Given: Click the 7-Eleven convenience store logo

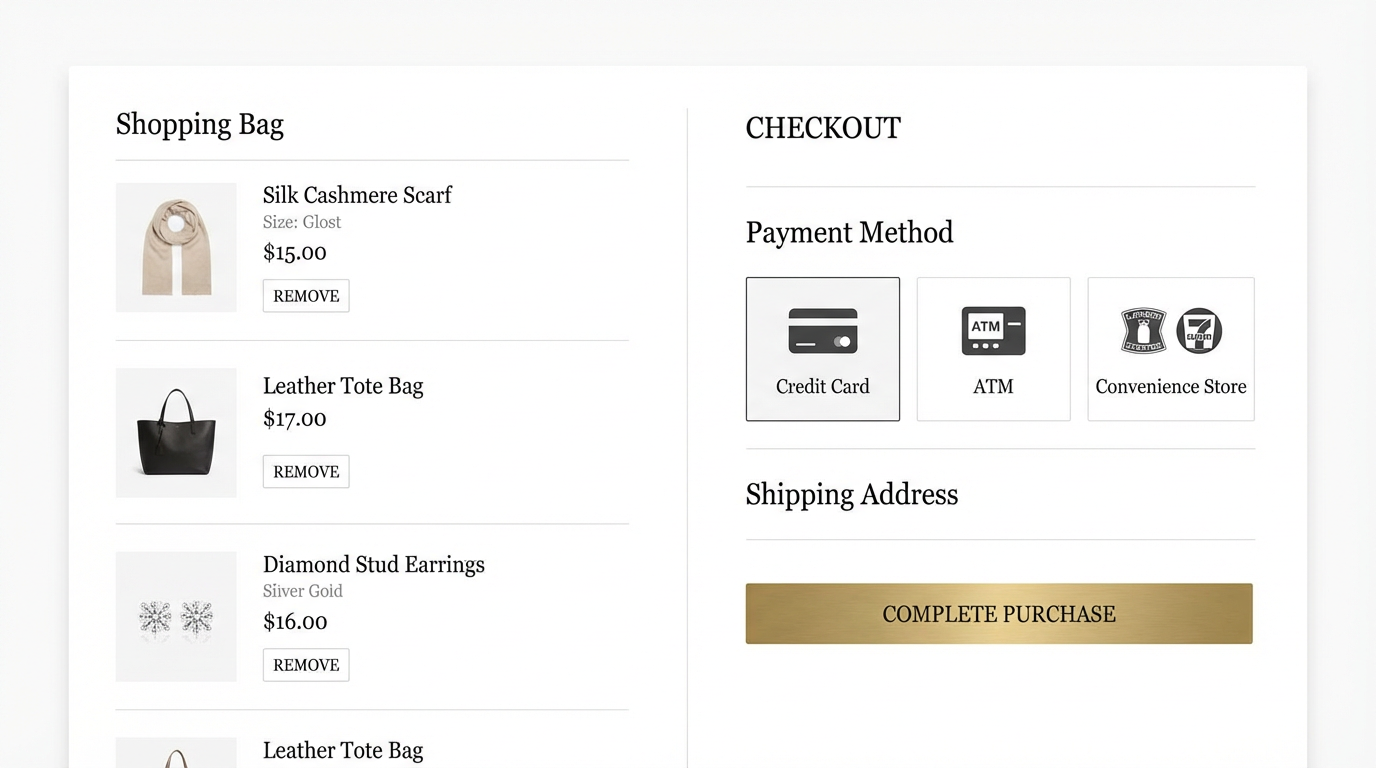Looking at the screenshot, I should [1198, 331].
